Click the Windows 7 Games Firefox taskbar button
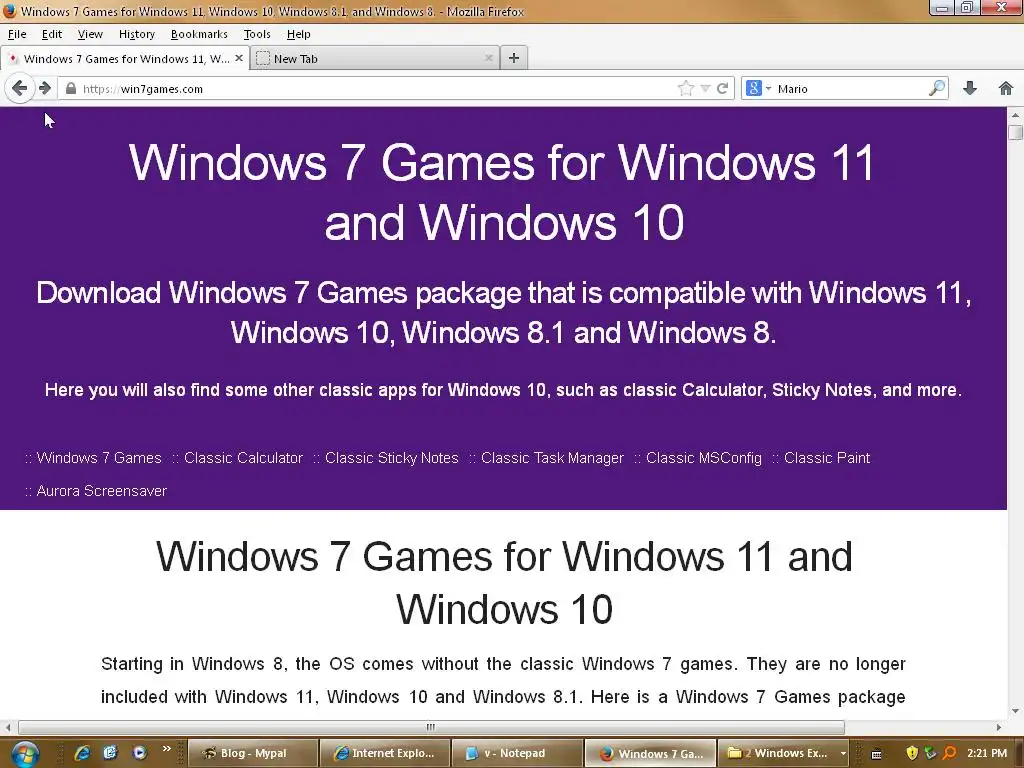The width and height of the screenshot is (1024, 768). (649, 753)
